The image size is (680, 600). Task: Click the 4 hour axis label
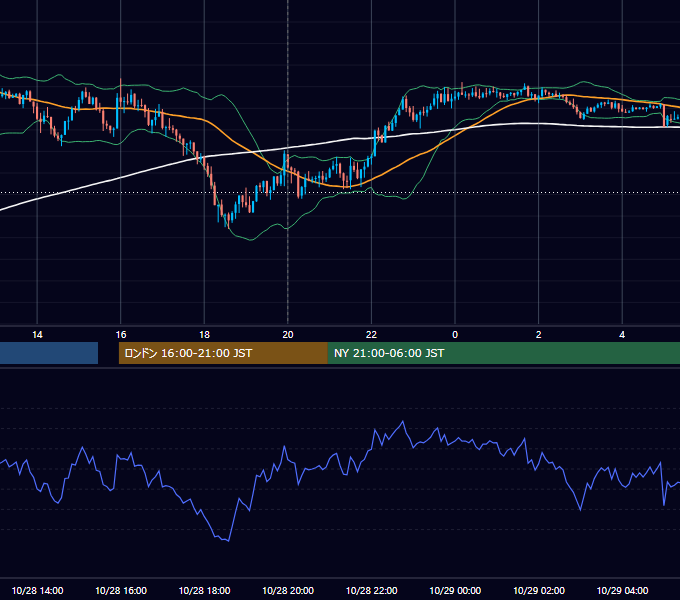point(622,335)
